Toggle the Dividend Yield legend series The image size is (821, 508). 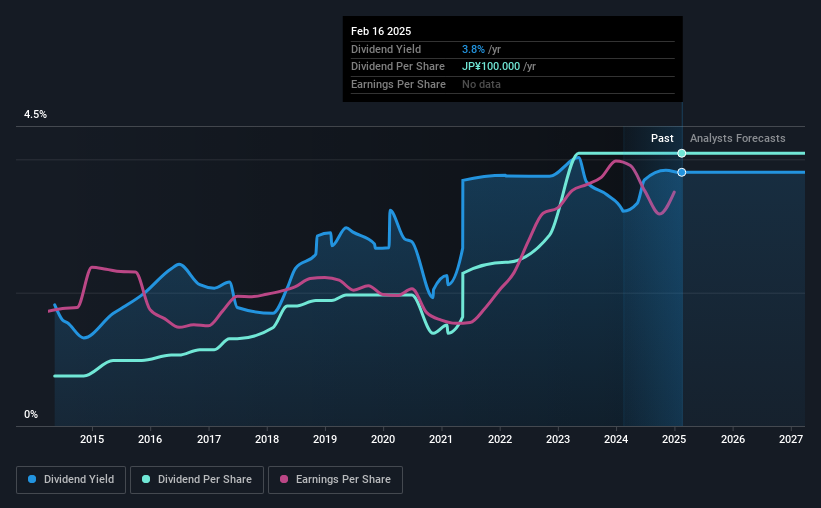[71, 479]
